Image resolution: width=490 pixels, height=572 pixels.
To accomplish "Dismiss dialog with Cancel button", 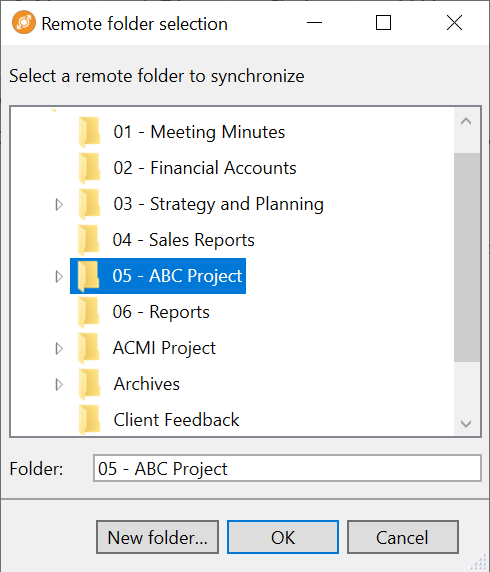I will (x=402, y=537).
